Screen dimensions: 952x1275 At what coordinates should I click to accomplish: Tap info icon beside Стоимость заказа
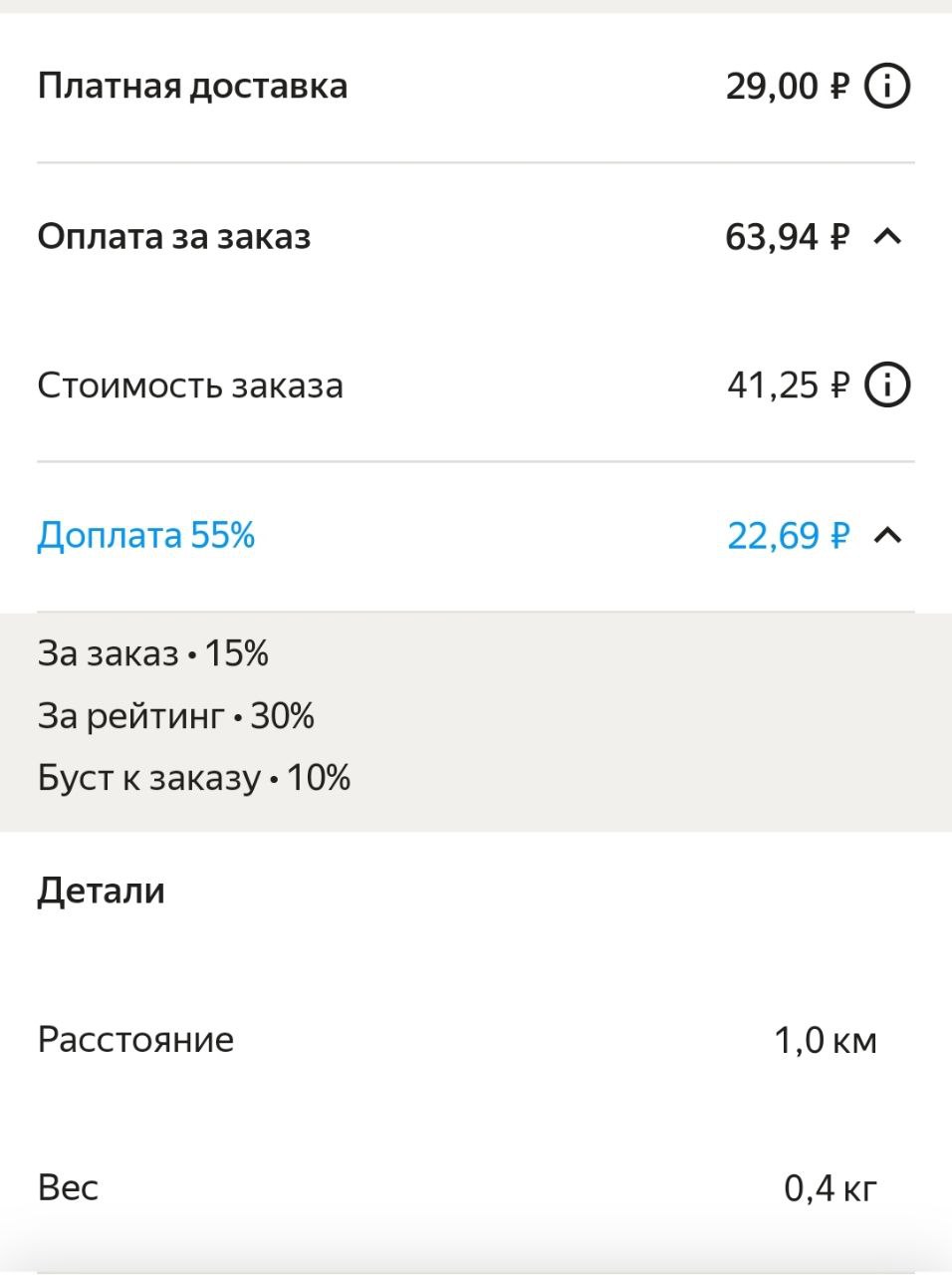pos(886,384)
